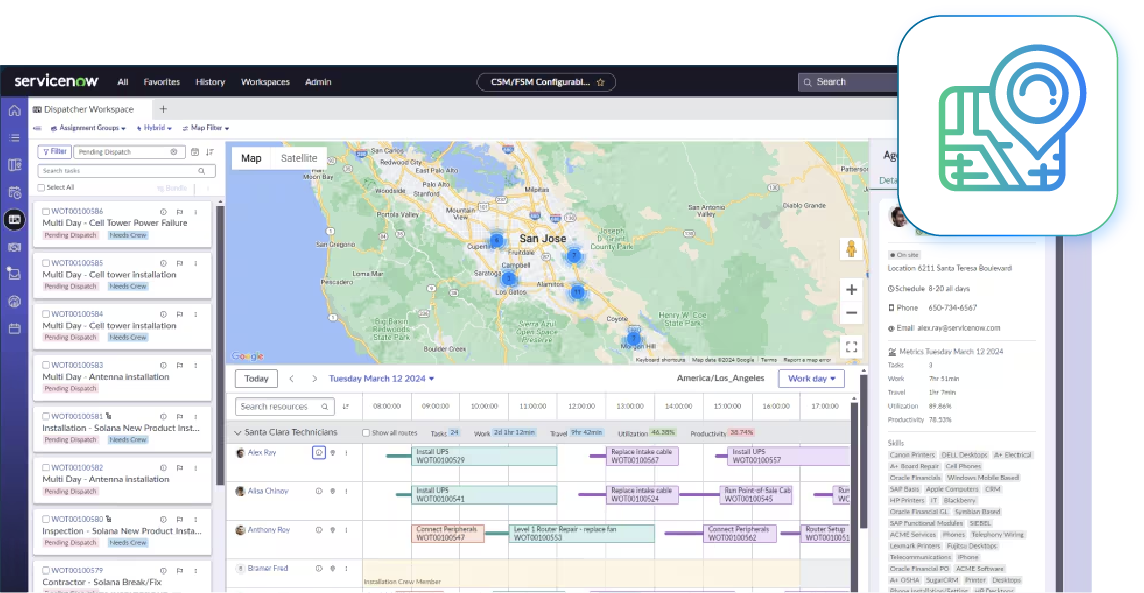Go to the previous day arrow
The height and width of the screenshot is (593, 1144).
point(292,379)
